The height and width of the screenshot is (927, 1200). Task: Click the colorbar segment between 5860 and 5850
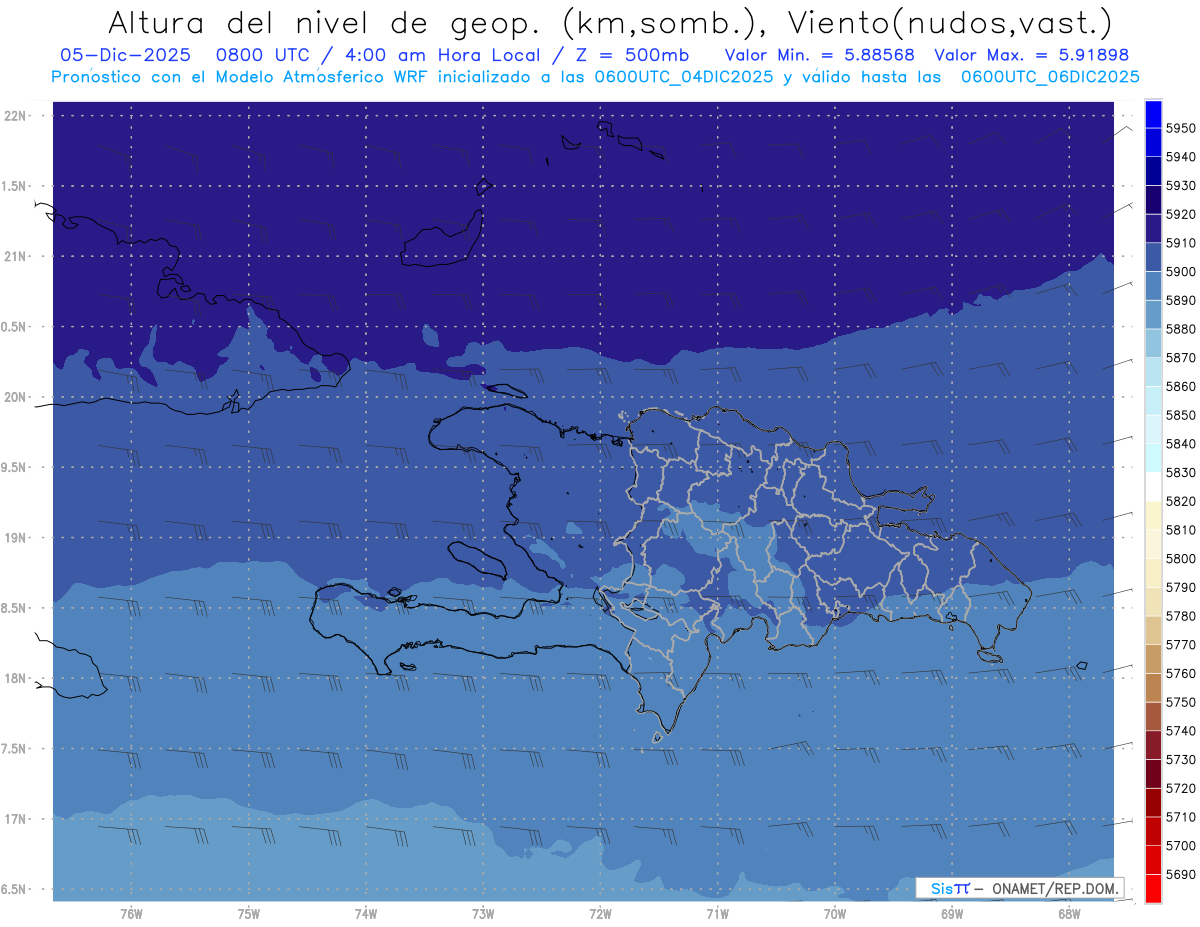coord(1153,401)
